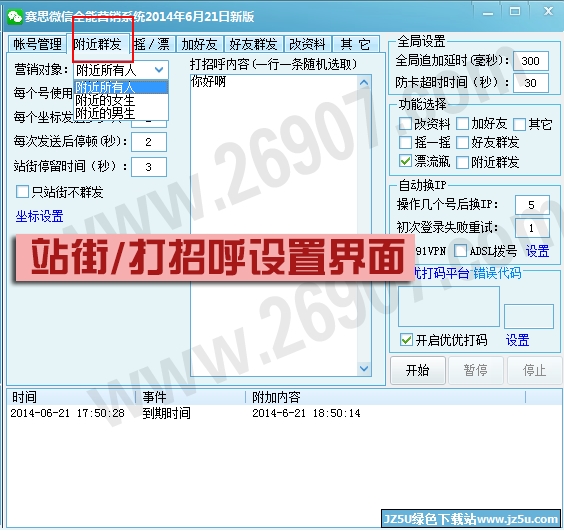
Task: Click the 暂停 button
Action: click(476, 370)
